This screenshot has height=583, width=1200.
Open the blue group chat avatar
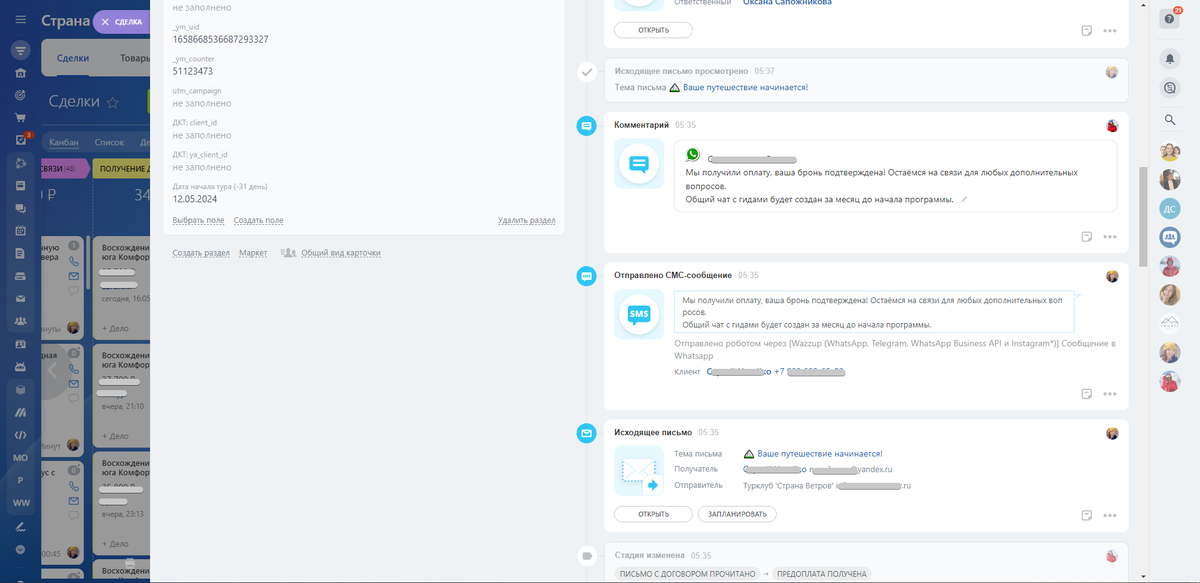[1170, 238]
